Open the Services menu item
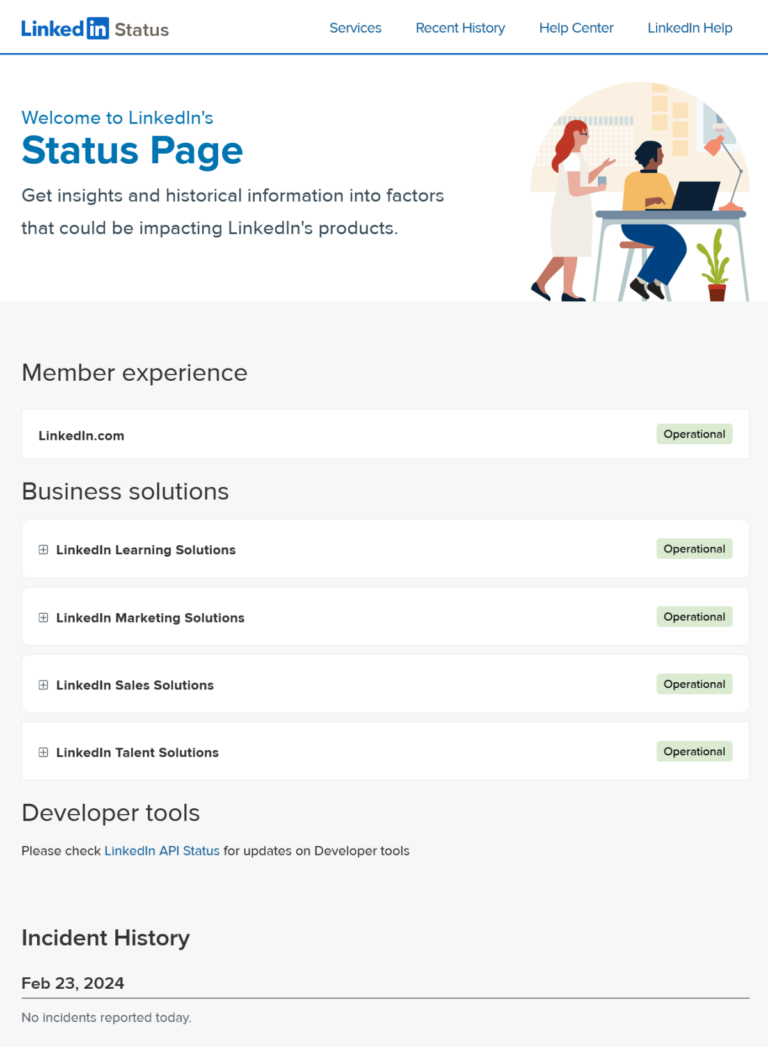 point(355,28)
